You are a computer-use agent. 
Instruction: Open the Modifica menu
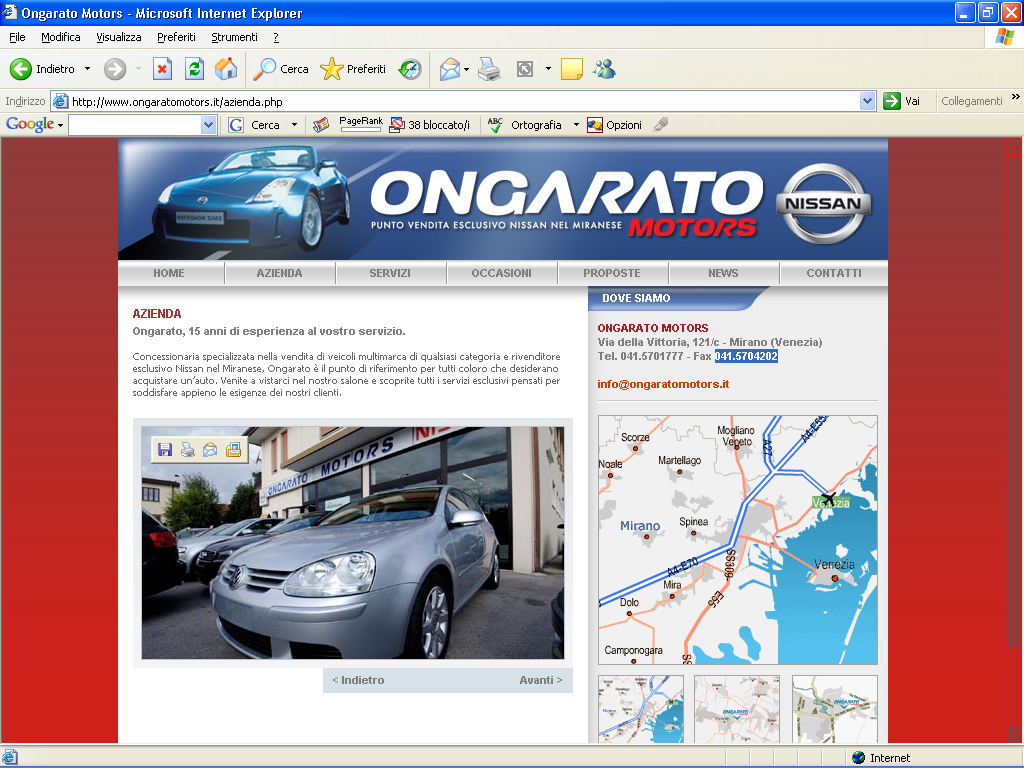tap(61, 37)
